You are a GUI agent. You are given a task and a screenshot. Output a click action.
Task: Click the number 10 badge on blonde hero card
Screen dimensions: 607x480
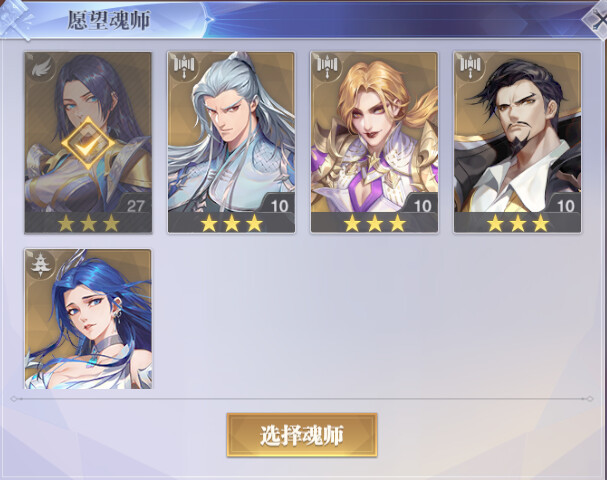[x=423, y=206]
